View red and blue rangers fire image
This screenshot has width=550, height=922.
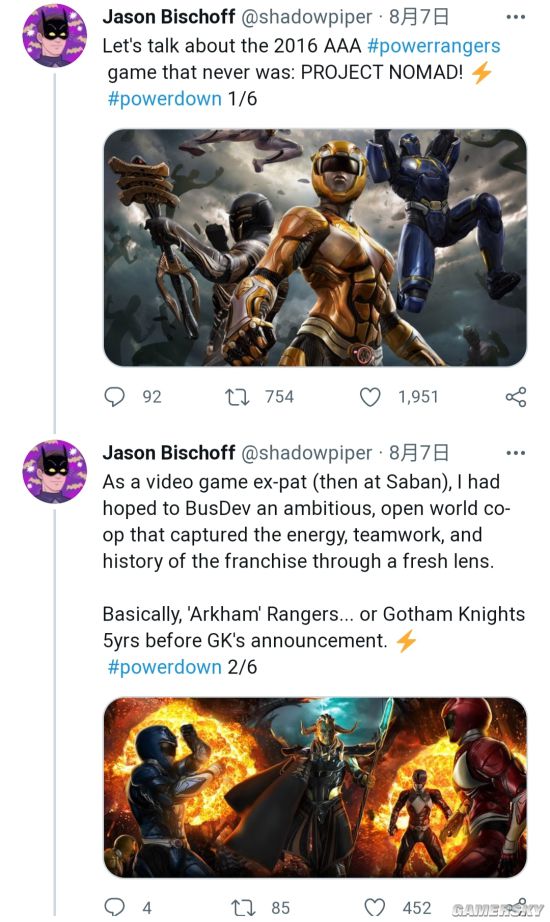click(315, 787)
